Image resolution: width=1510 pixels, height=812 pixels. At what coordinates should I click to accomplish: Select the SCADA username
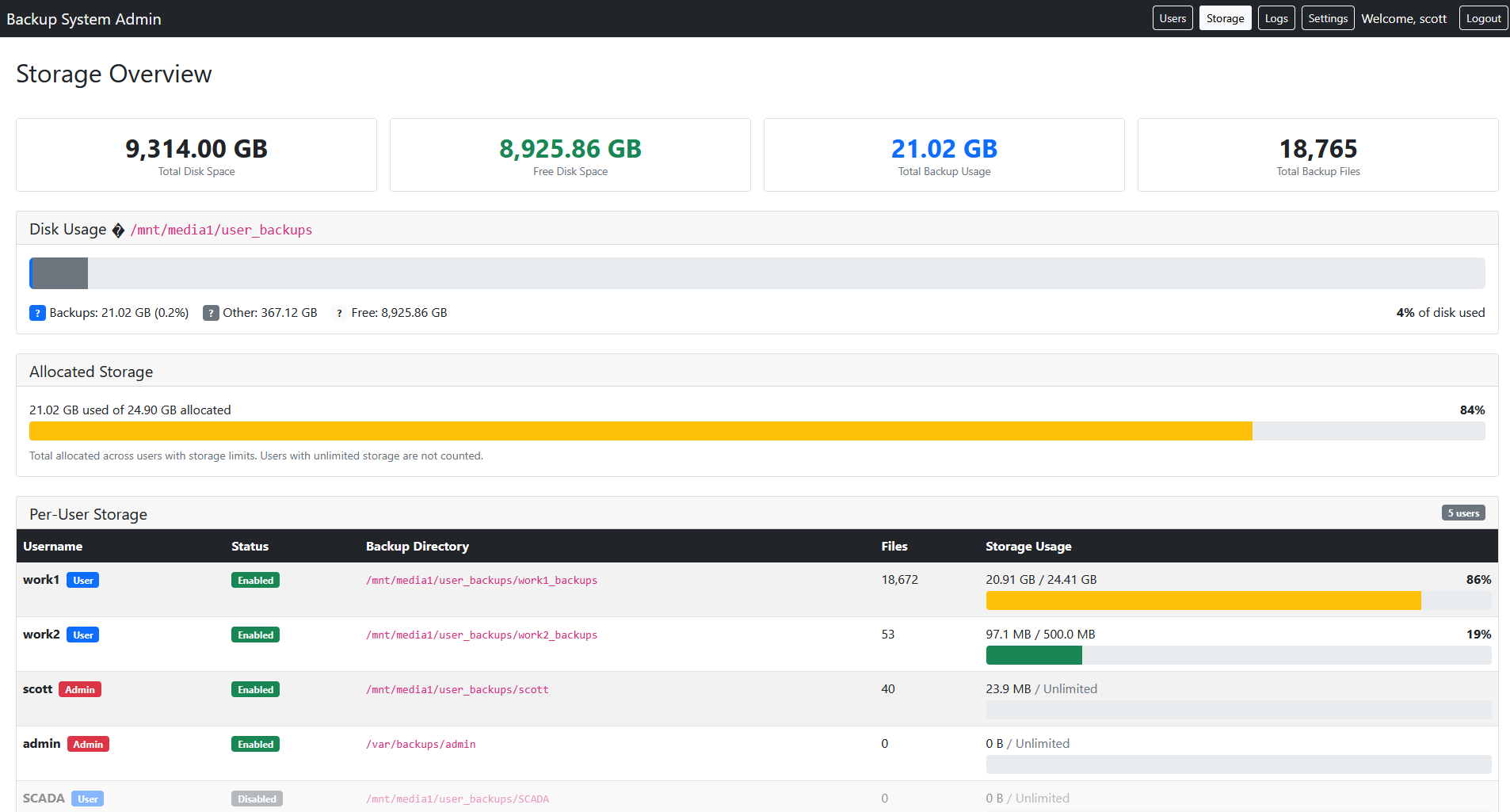[44, 799]
